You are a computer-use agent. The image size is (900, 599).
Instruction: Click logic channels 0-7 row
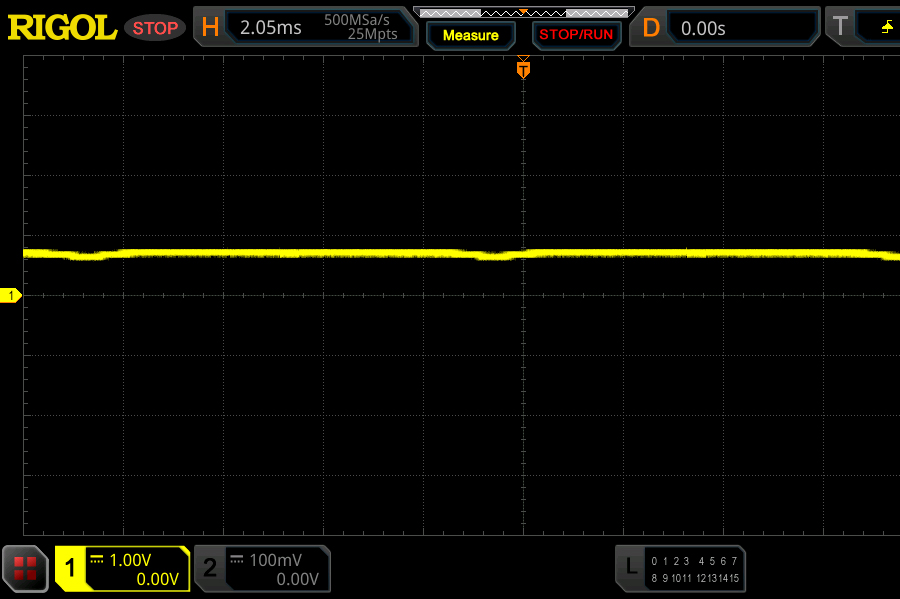click(x=695, y=561)
